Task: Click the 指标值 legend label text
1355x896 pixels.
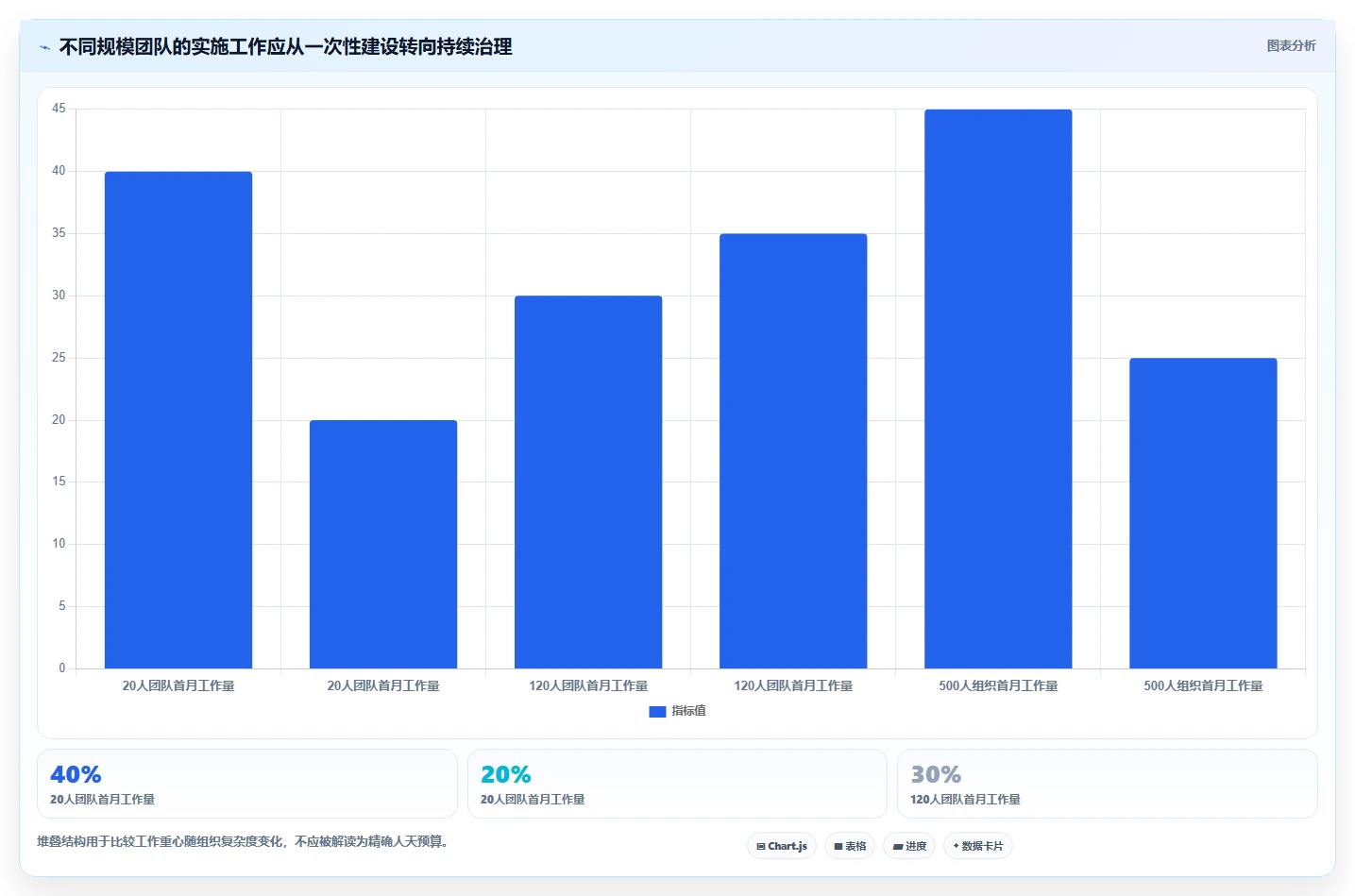Action: click(688, 711)
